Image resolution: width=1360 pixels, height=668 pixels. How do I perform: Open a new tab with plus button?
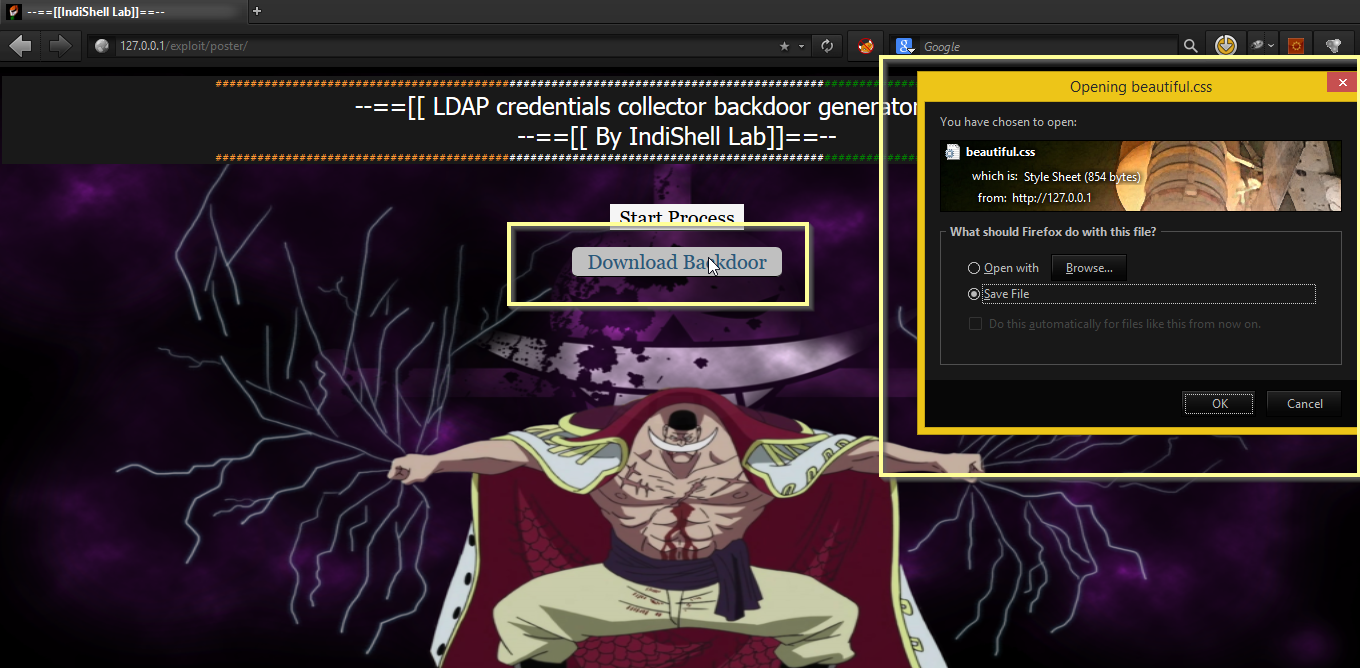pos(257,11)
